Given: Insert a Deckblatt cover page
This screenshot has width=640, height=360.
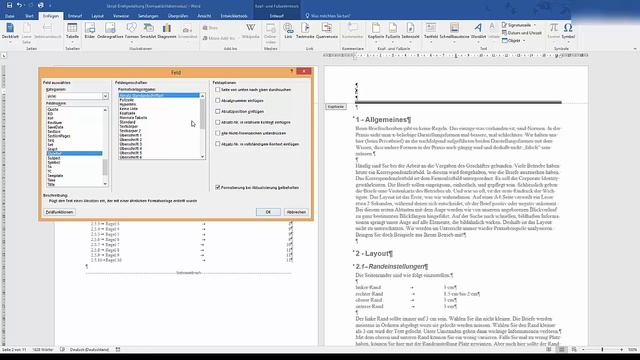Looking at the screenshot, I should click(10, 31).
